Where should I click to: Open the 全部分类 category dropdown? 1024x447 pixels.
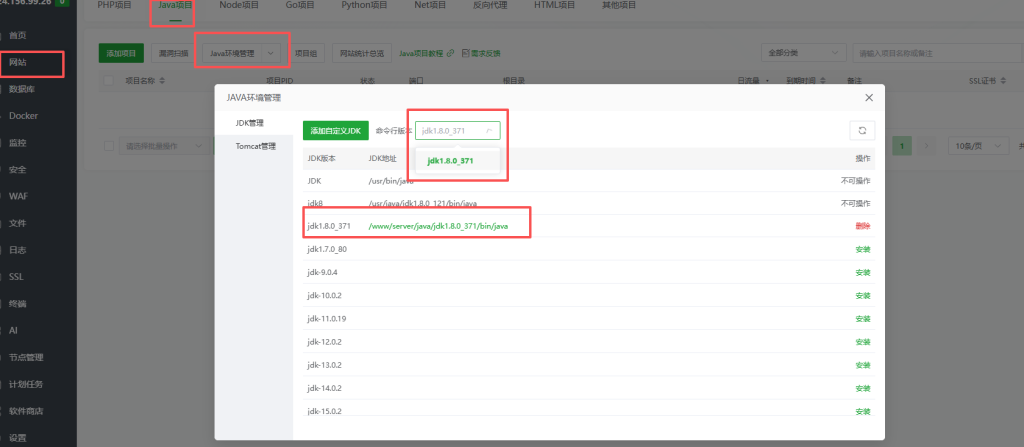tap(803, 53)
